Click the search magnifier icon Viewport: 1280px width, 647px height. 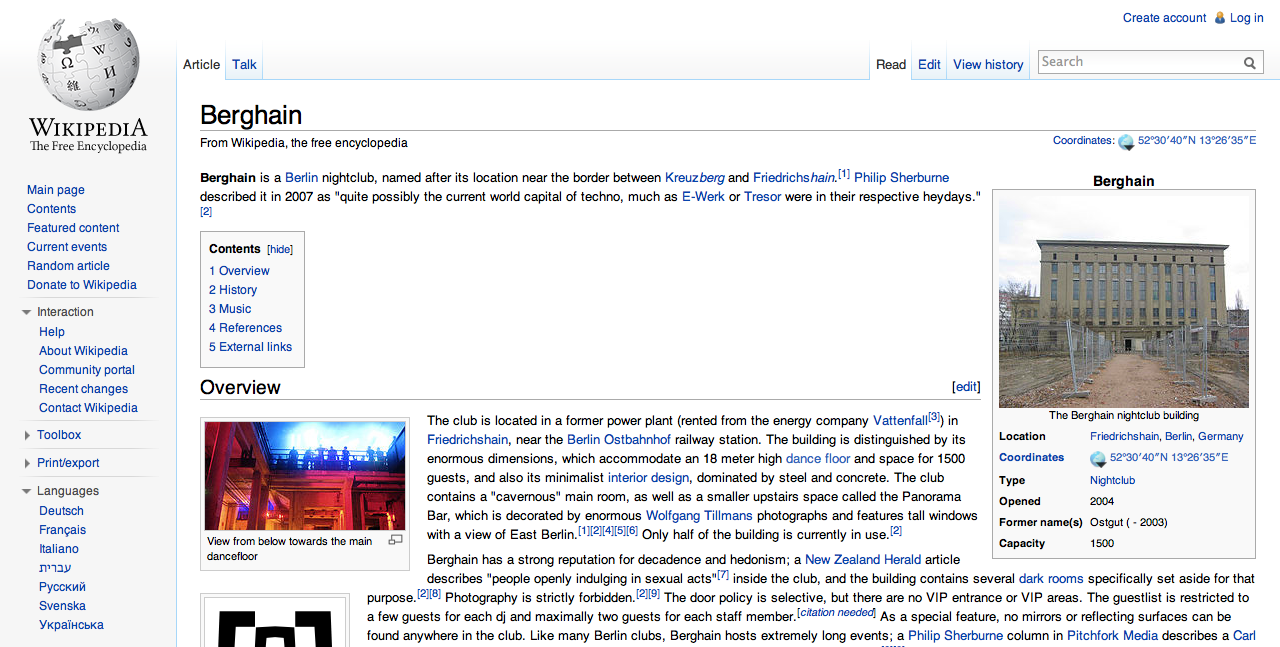(1250, 63)
